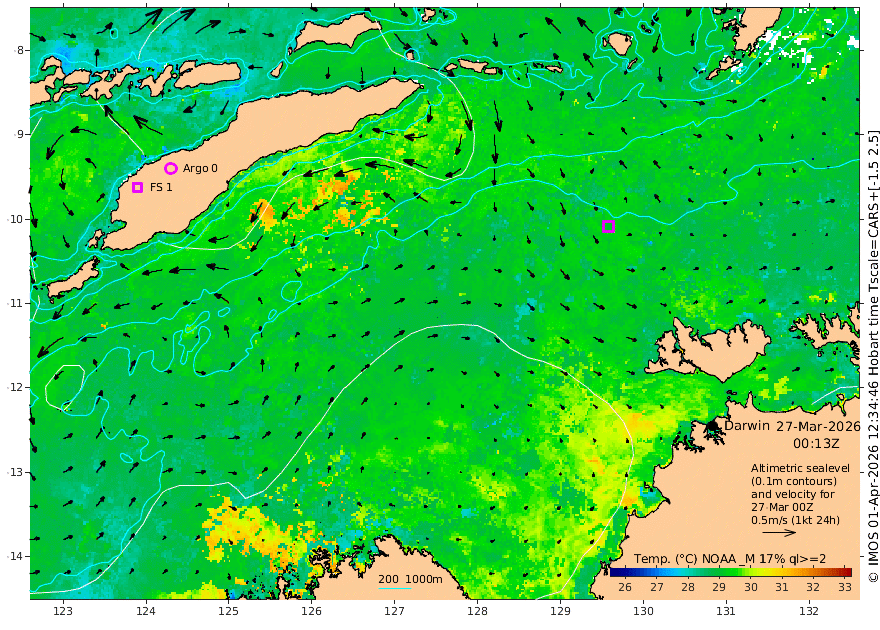The width and height of the screenshot is (880, 630).
Task: Click the 'Argo 0' label text
Action: point(200,168)
